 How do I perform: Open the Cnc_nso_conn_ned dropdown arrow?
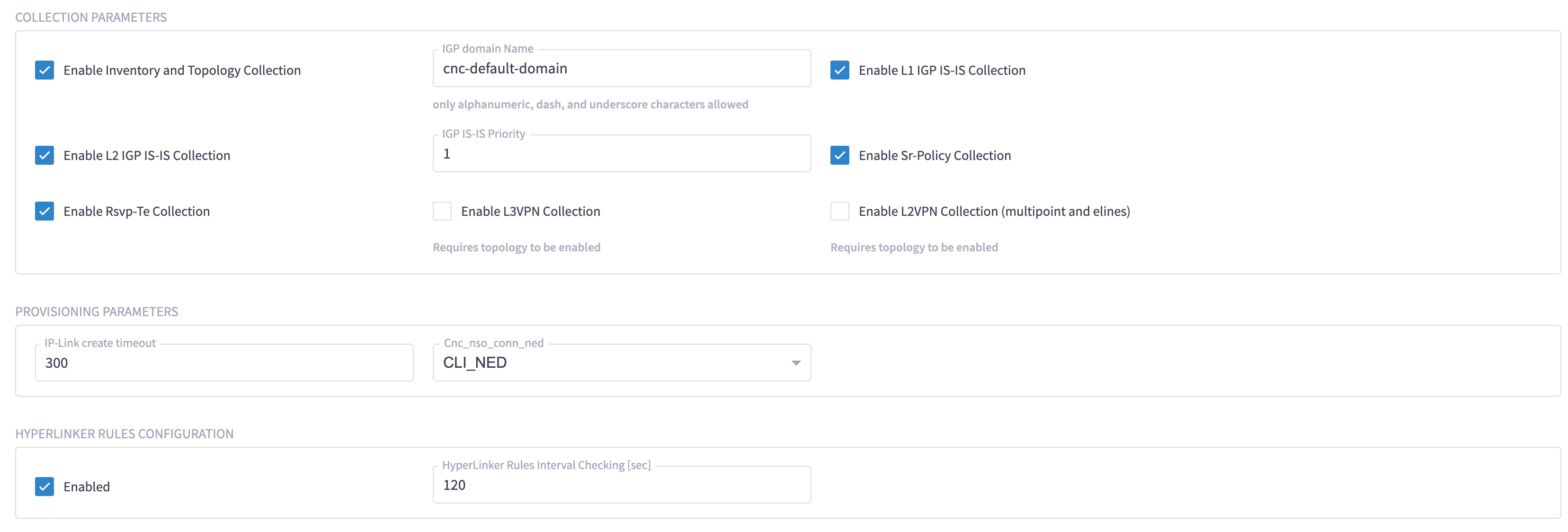tap(795, 363)
